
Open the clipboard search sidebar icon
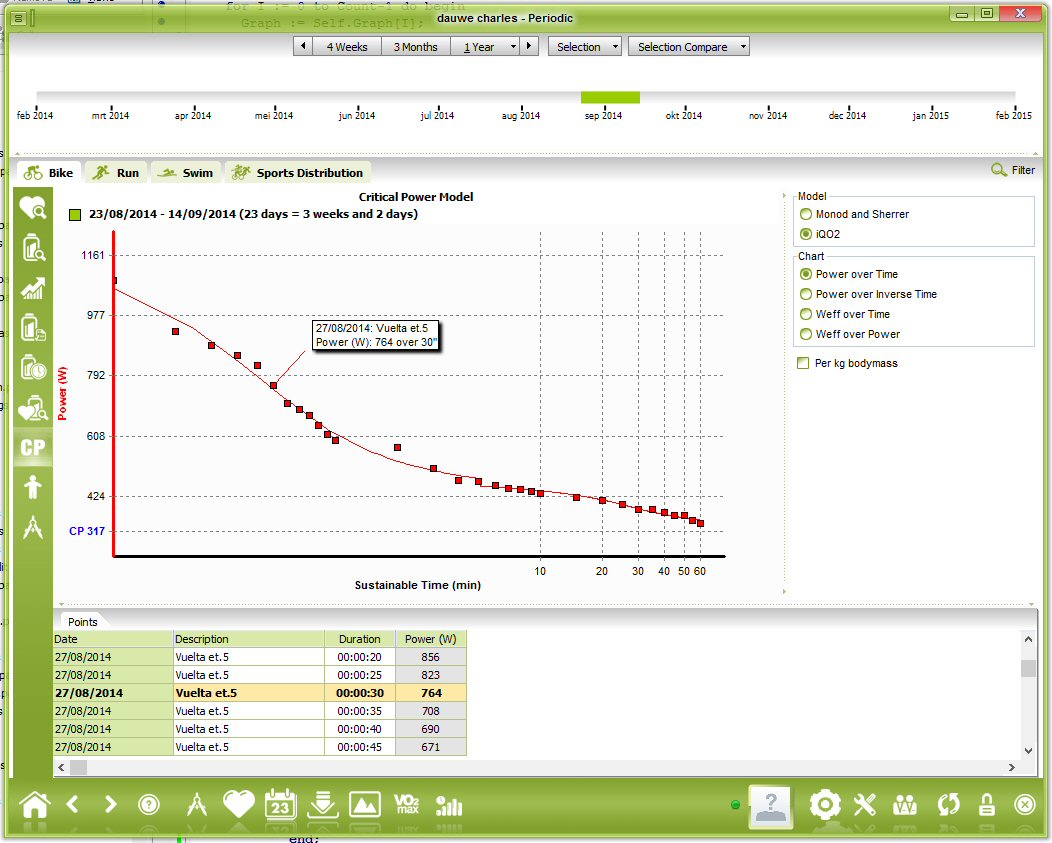(x=32, y=248)
